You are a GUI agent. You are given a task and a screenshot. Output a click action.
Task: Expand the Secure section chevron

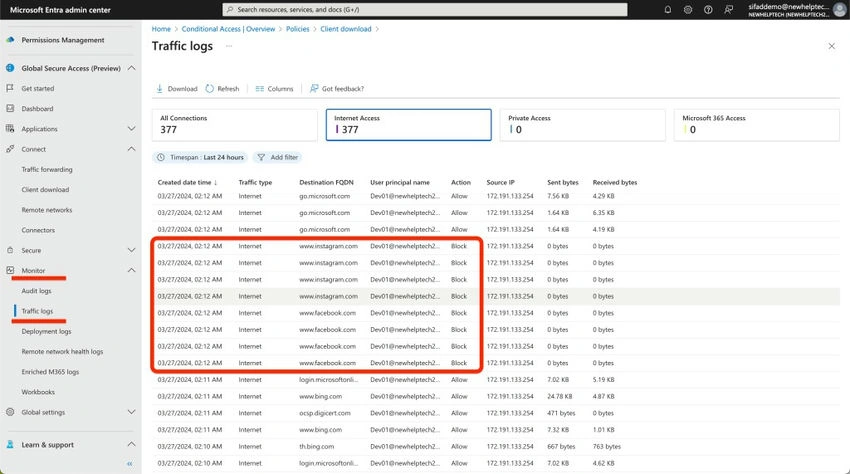coord(131,250)
